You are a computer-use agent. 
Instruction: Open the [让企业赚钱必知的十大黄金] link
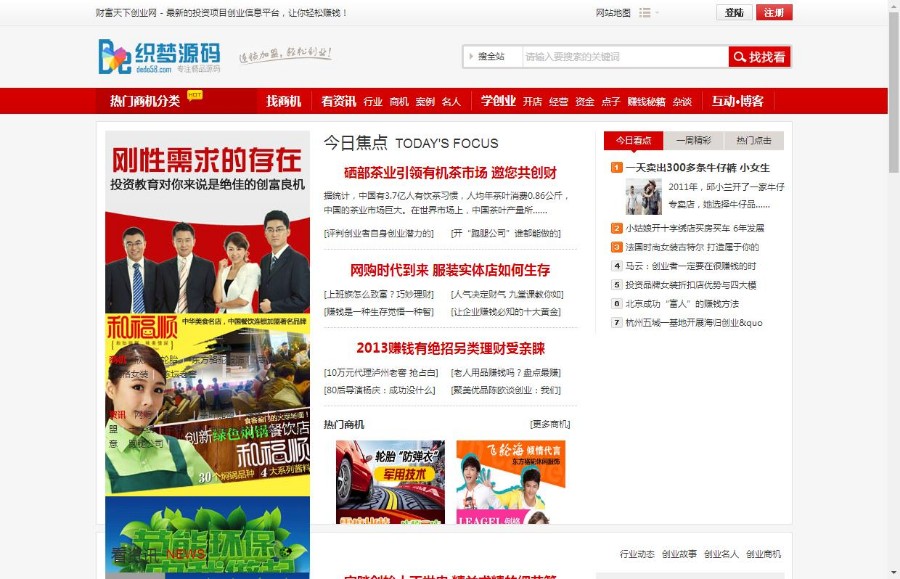[x=506, y=312]
